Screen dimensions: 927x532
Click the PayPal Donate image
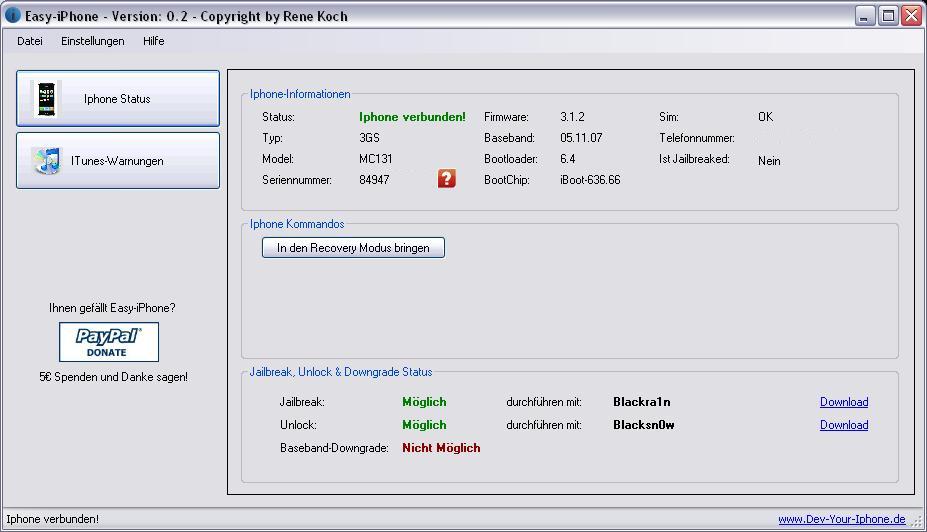[108, 342]
